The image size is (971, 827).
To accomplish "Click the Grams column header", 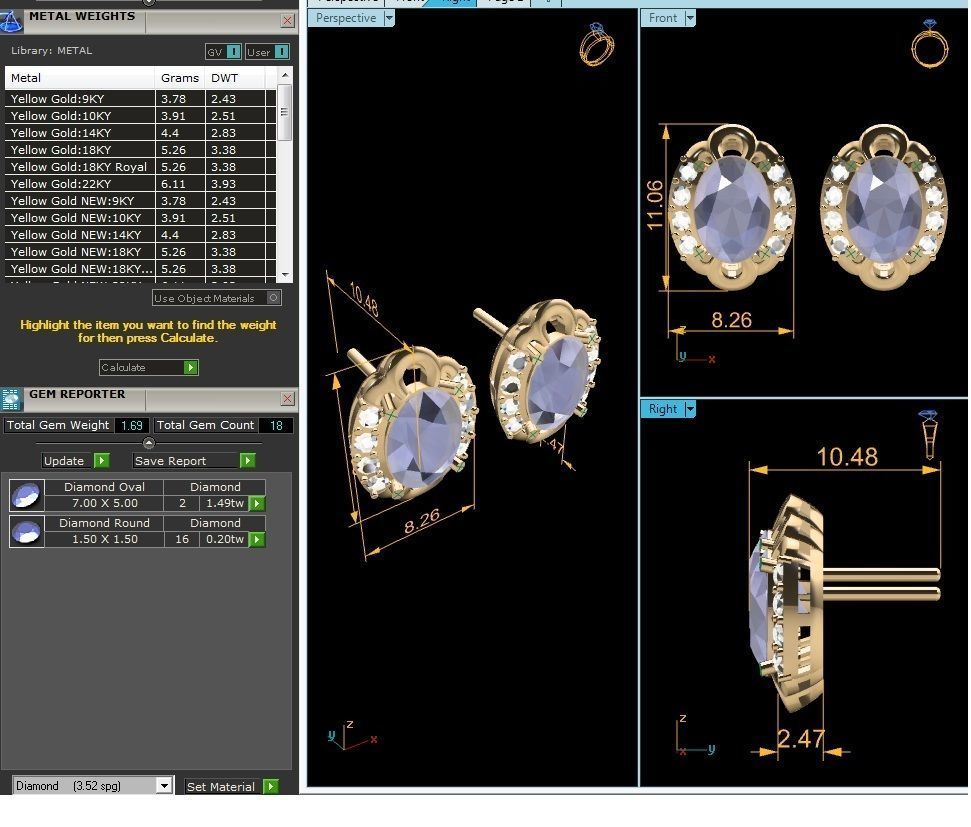I will (x=180, y=78).
